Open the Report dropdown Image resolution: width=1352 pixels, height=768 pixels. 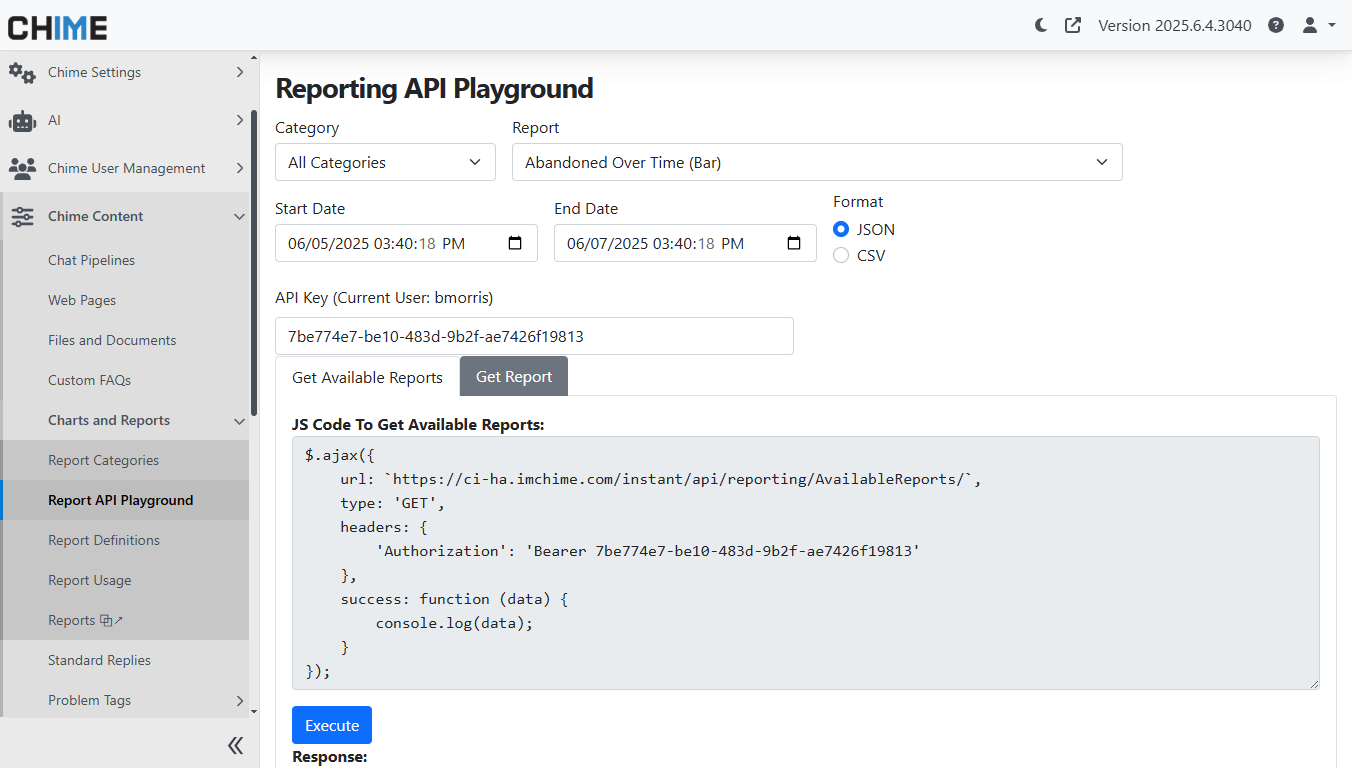tap(817, 162)
